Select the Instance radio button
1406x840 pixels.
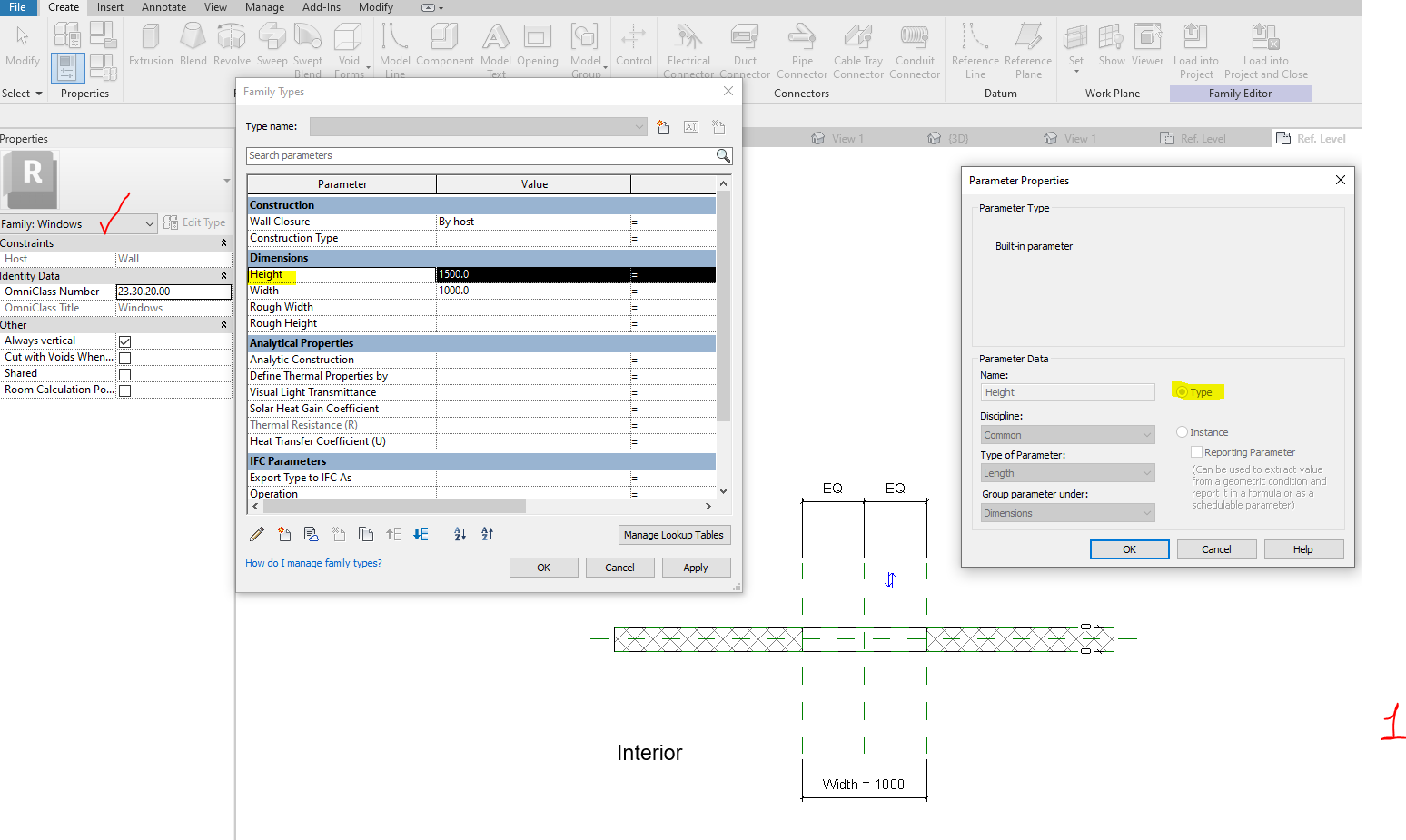(x=1182, y=432)
